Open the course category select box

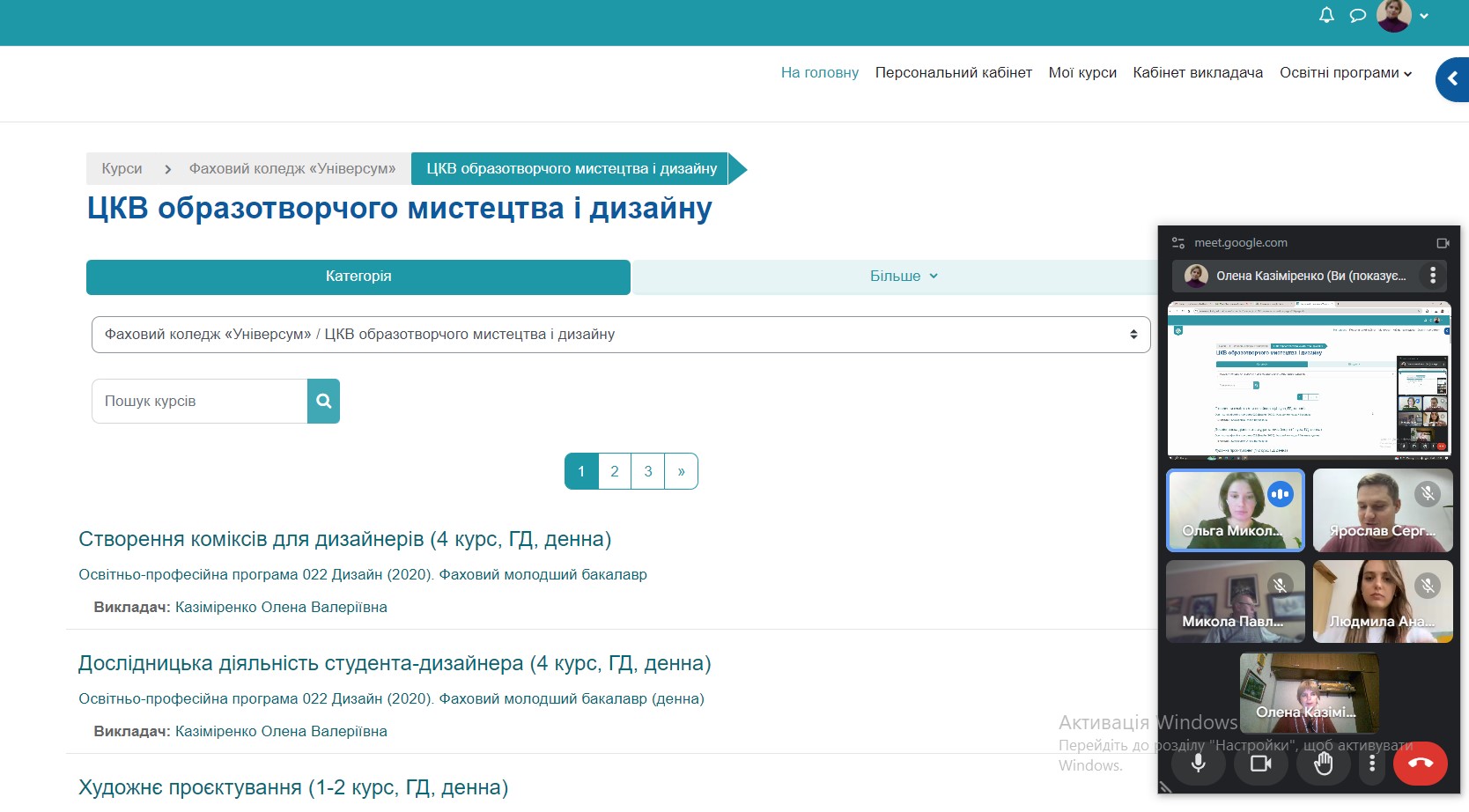pos(620,335)
